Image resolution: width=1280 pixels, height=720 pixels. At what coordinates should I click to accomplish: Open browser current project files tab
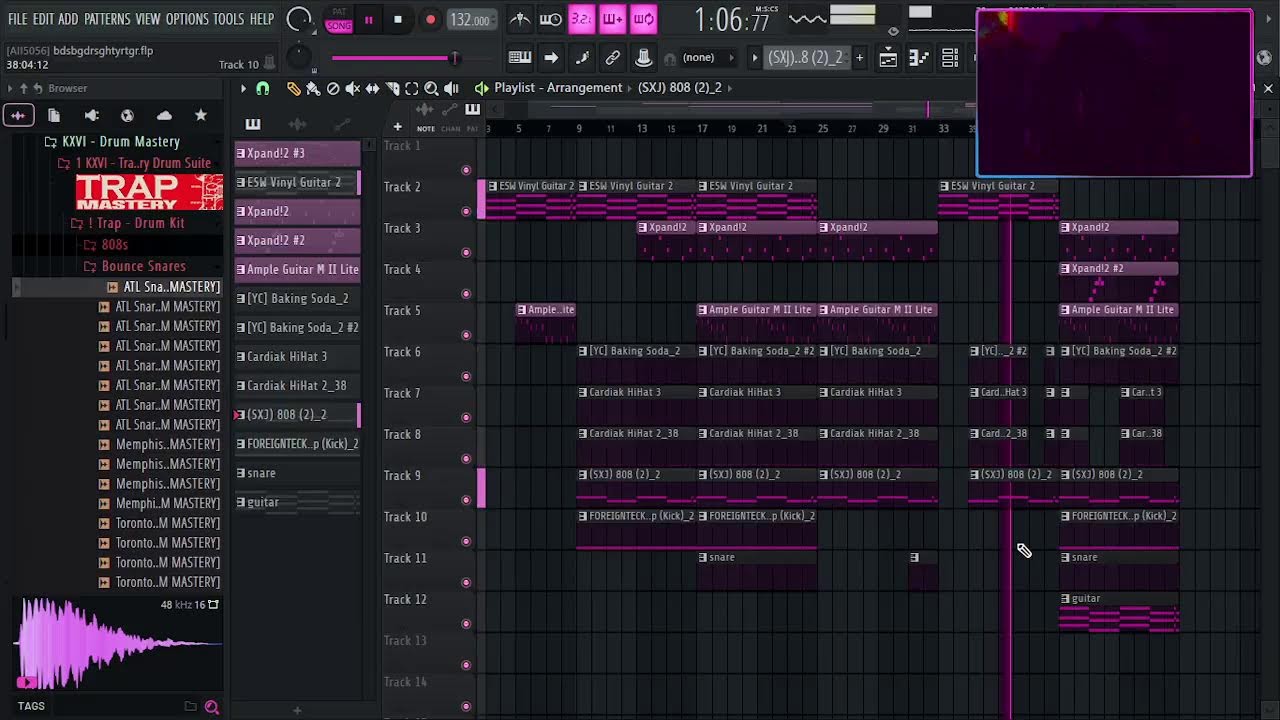pyautogui.click(x=54, y=116)
